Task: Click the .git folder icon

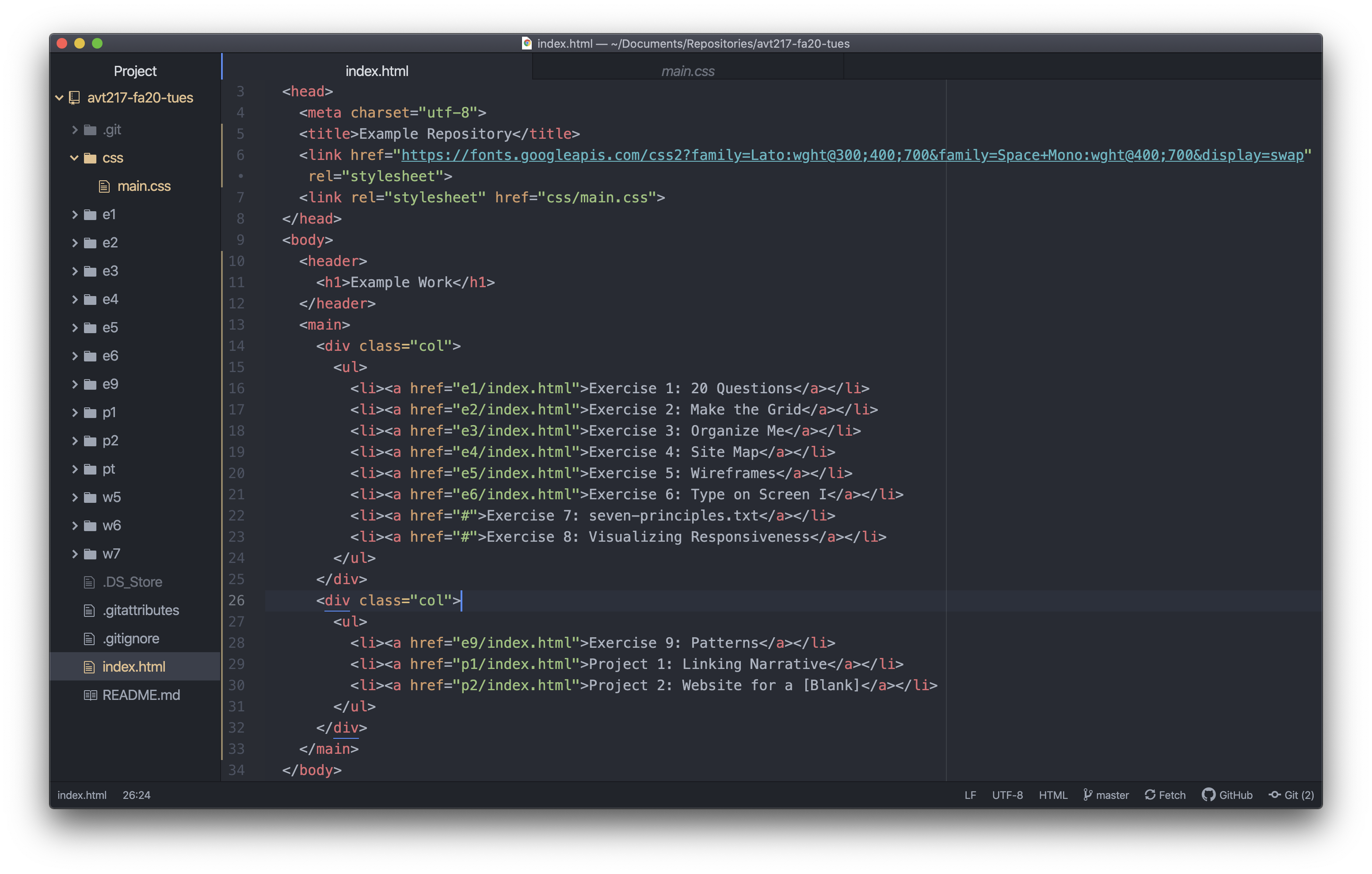Action: click(90, 130)
